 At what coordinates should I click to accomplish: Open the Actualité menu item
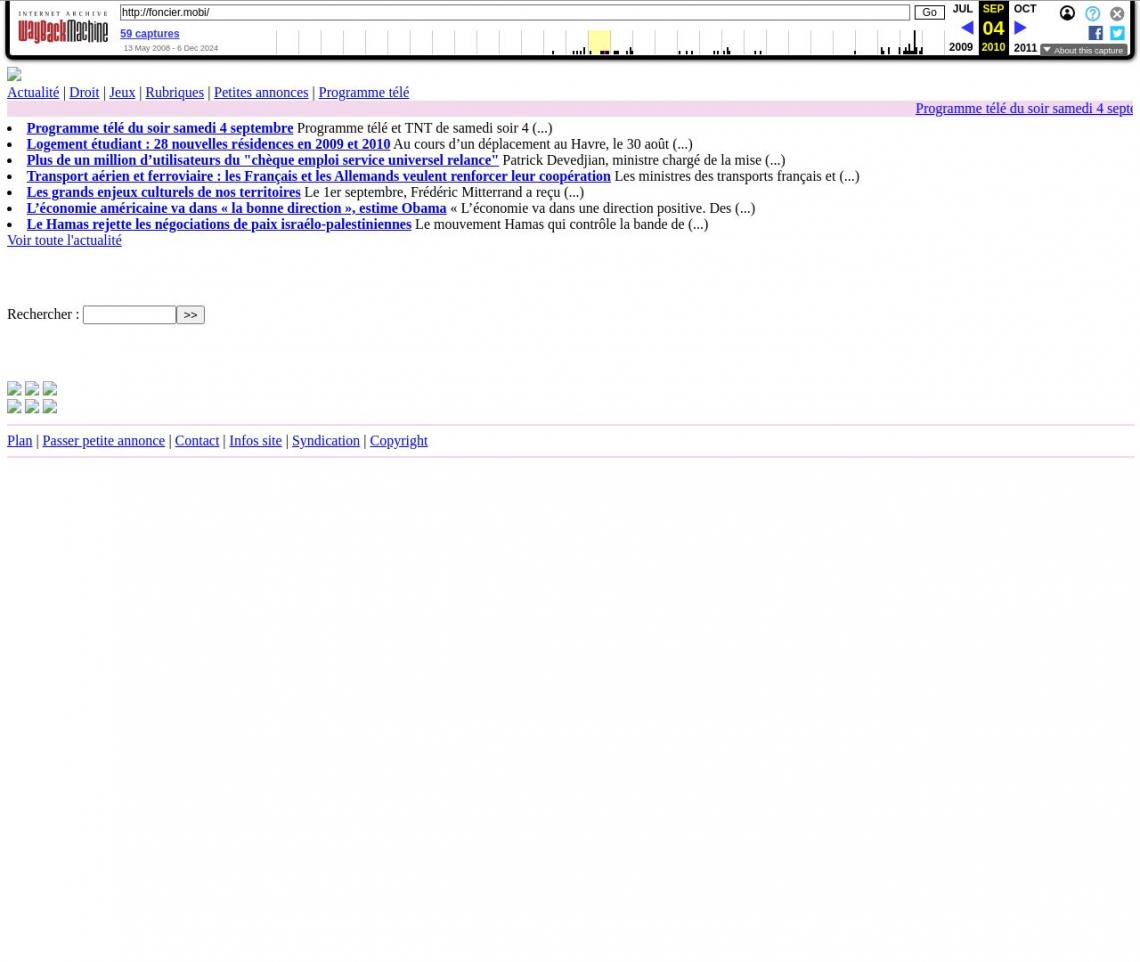[x=33, y=92]
